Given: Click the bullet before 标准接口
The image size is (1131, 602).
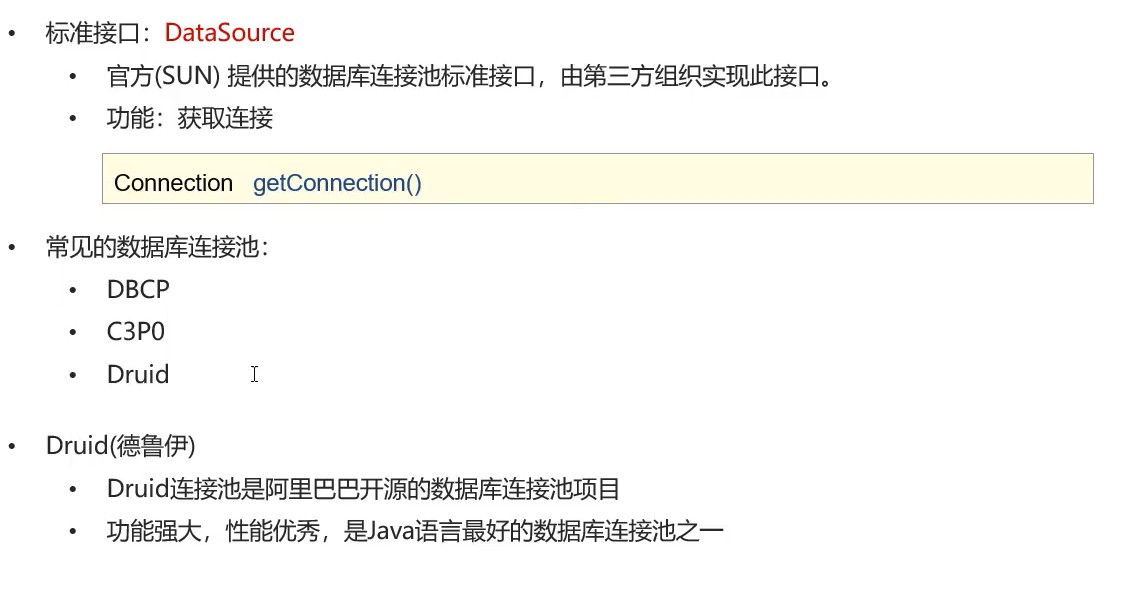Looking at the screenshot, I should [x=12, y=32].
